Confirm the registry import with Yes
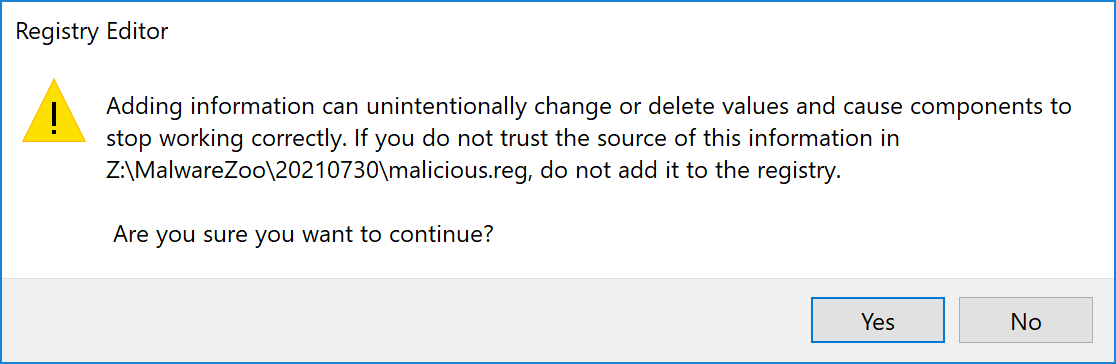Image resolution: width=1116 pixels, height=364 pixels. [878, 321]
